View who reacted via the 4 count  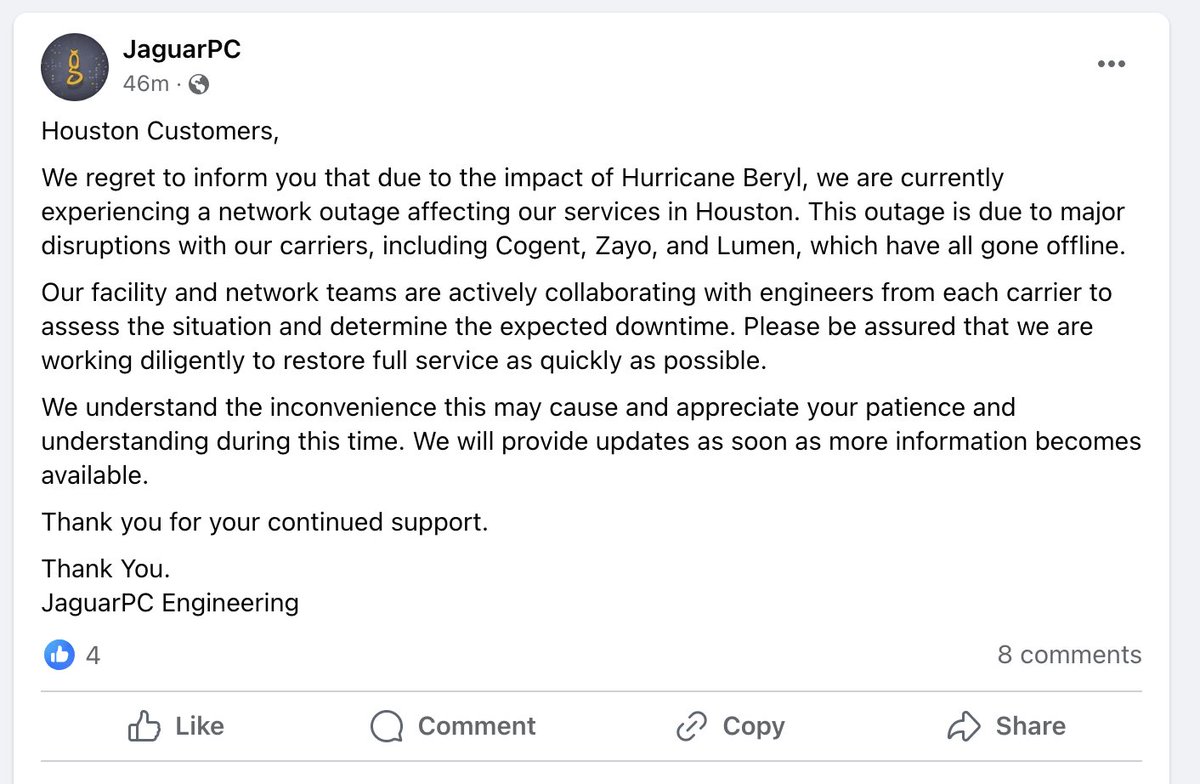pos(93,655)
